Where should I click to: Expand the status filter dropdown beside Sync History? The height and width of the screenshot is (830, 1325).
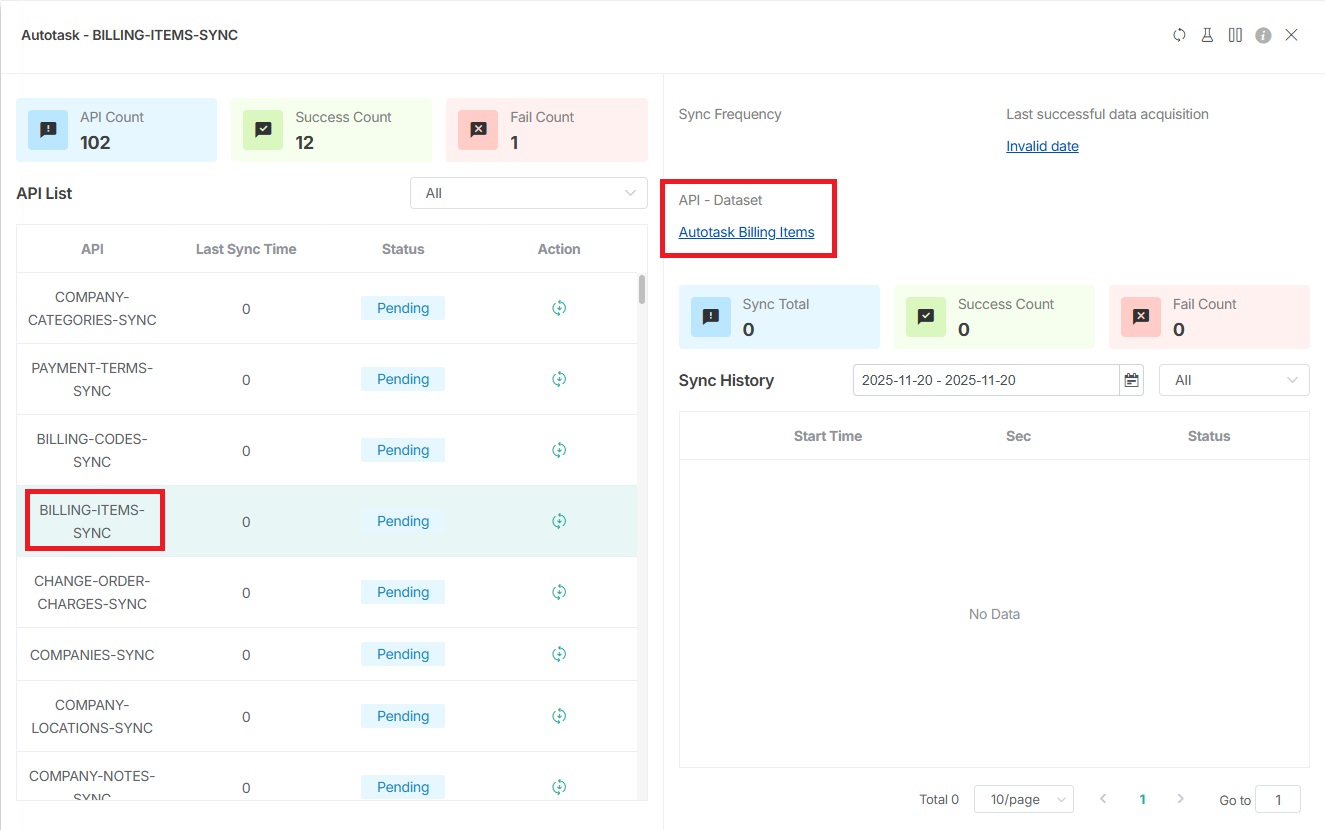point(1233,380)
